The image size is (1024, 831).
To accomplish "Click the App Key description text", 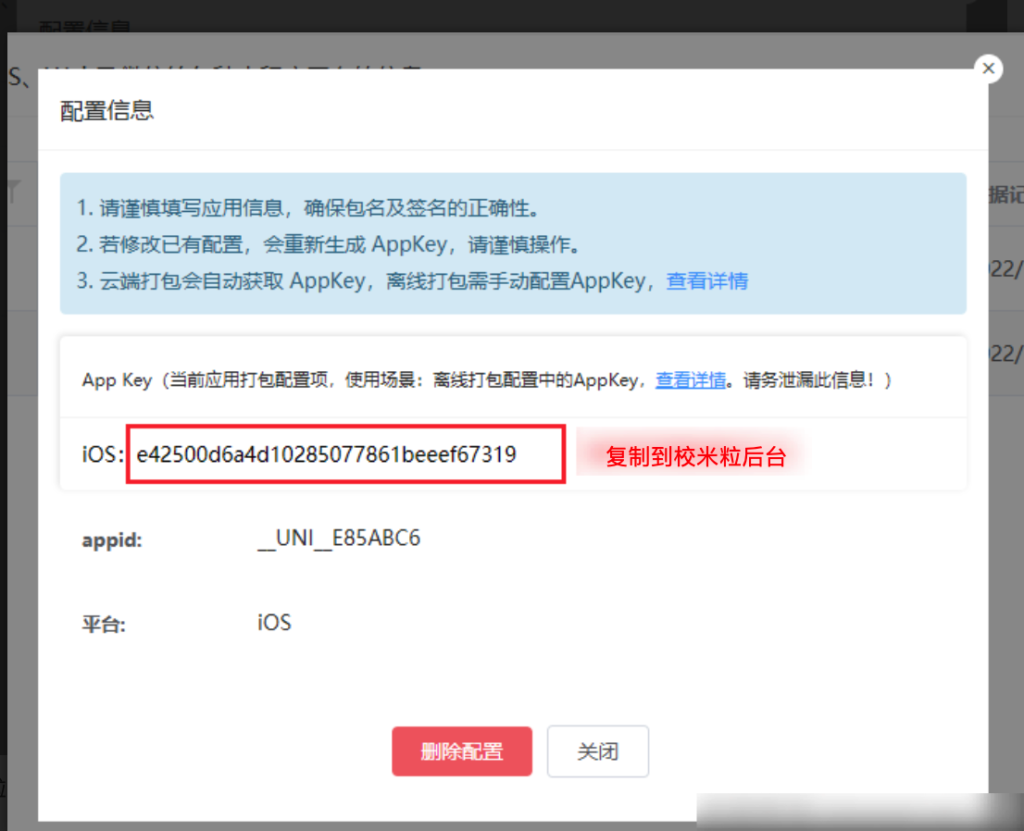I will tap(360, 380).
